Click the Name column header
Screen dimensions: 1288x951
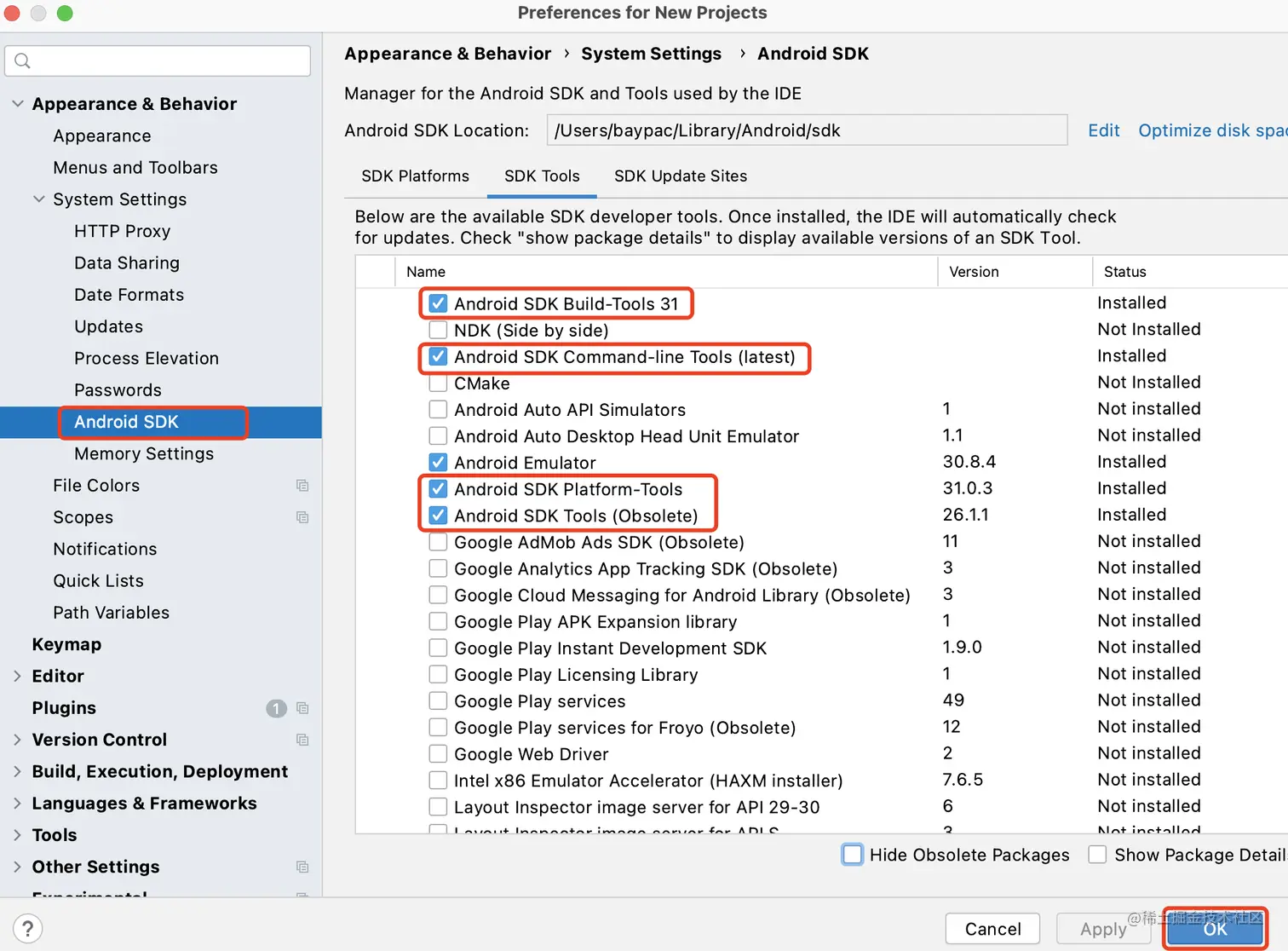[x=666, y=272]
